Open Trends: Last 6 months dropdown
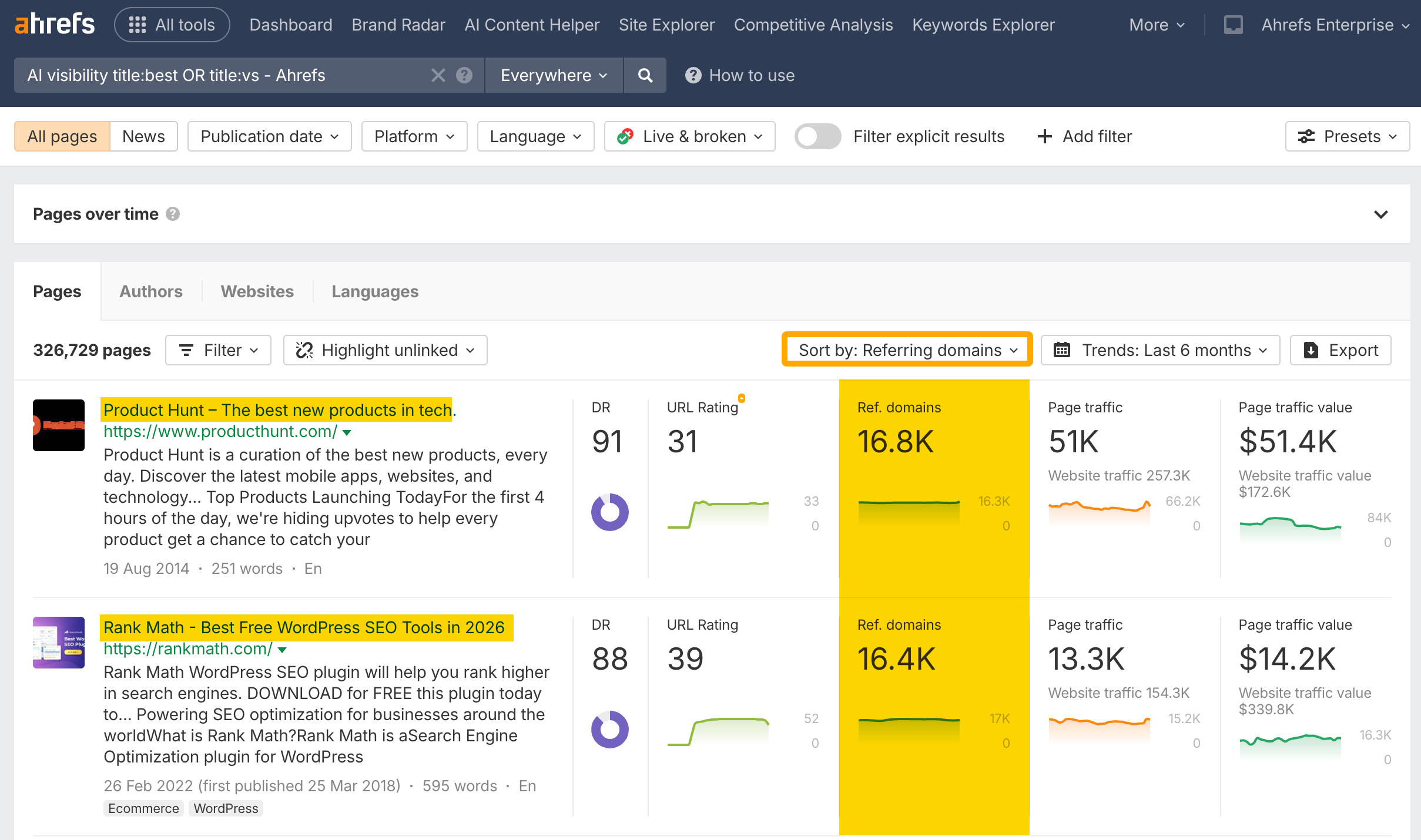Image resolution: width=1421 pixels, height=840 pixels. tap(1161, 350)
